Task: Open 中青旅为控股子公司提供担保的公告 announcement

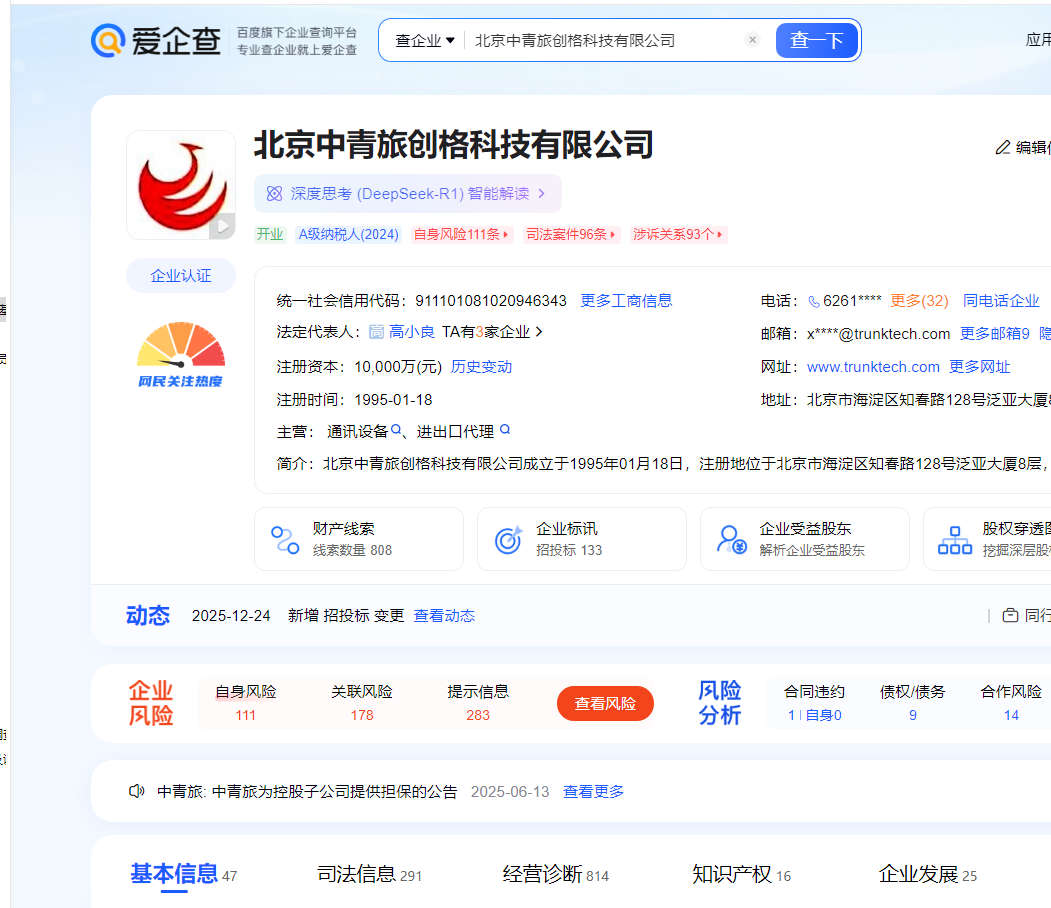Action: pos(308,792)
